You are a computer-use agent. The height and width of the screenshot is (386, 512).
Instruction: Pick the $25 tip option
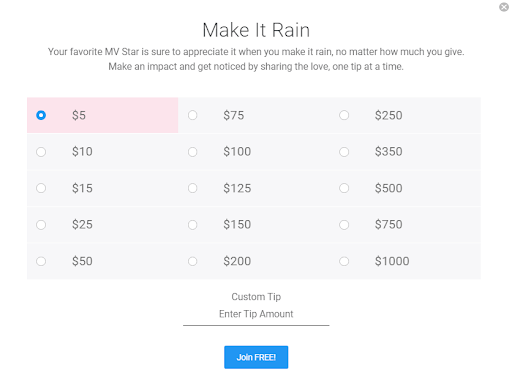point(41,225)
